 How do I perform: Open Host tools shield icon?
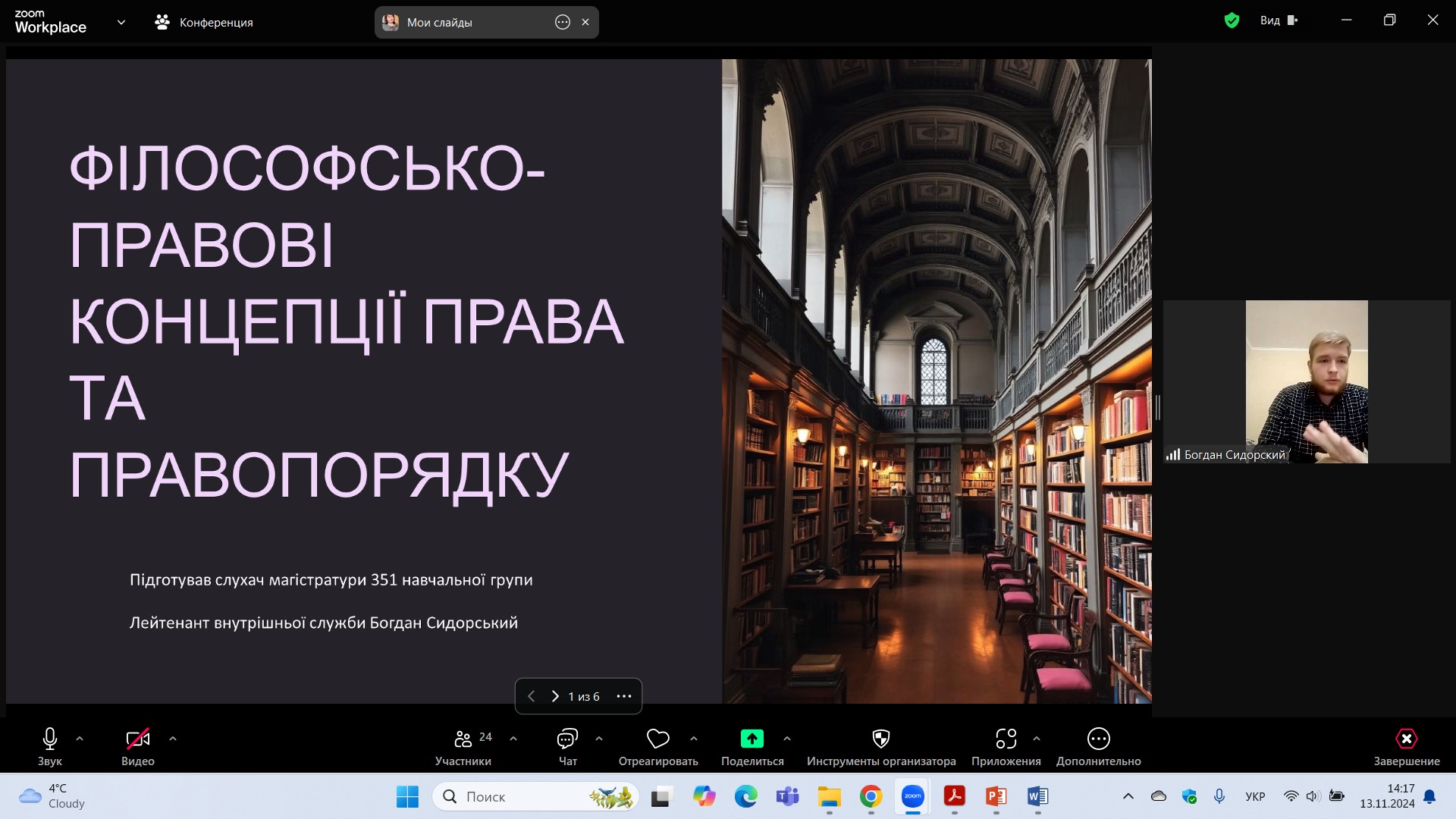click(x=880, y=739)
